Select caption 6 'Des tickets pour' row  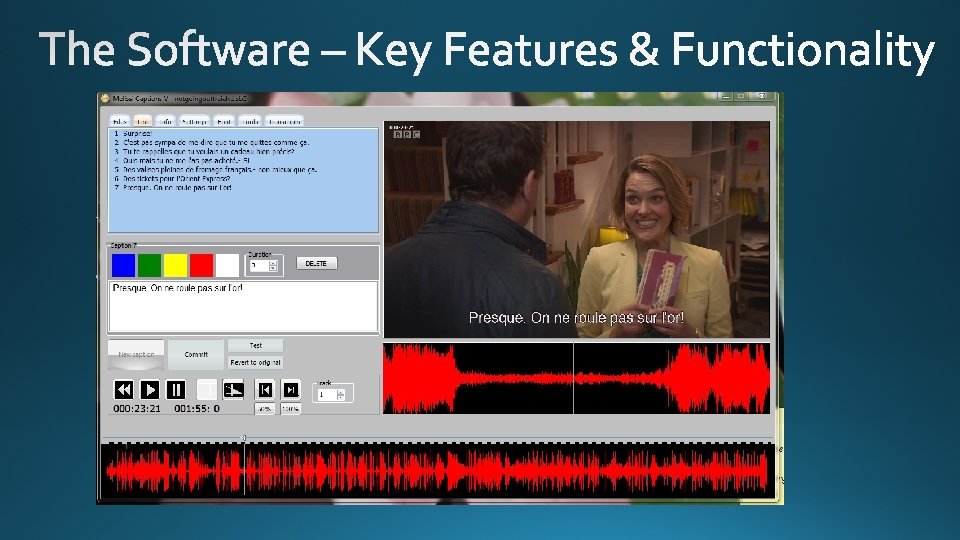pos(243,179)
